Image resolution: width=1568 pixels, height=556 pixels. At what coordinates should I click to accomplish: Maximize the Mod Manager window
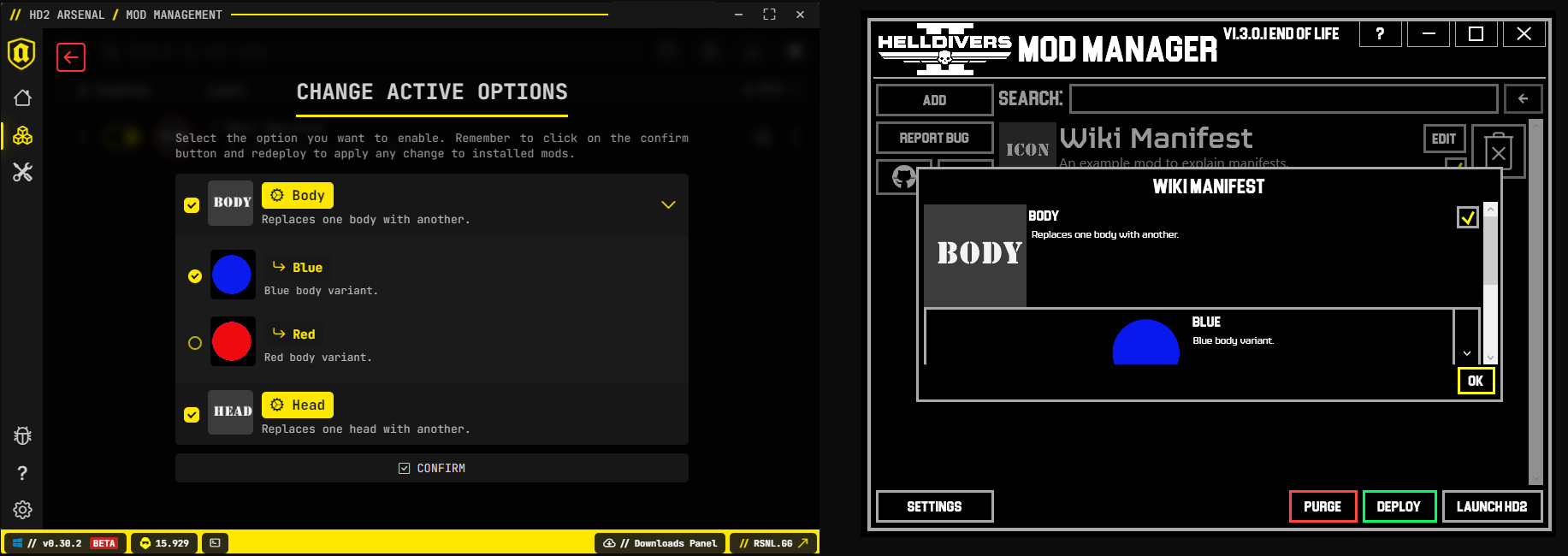coord(1476,33)
